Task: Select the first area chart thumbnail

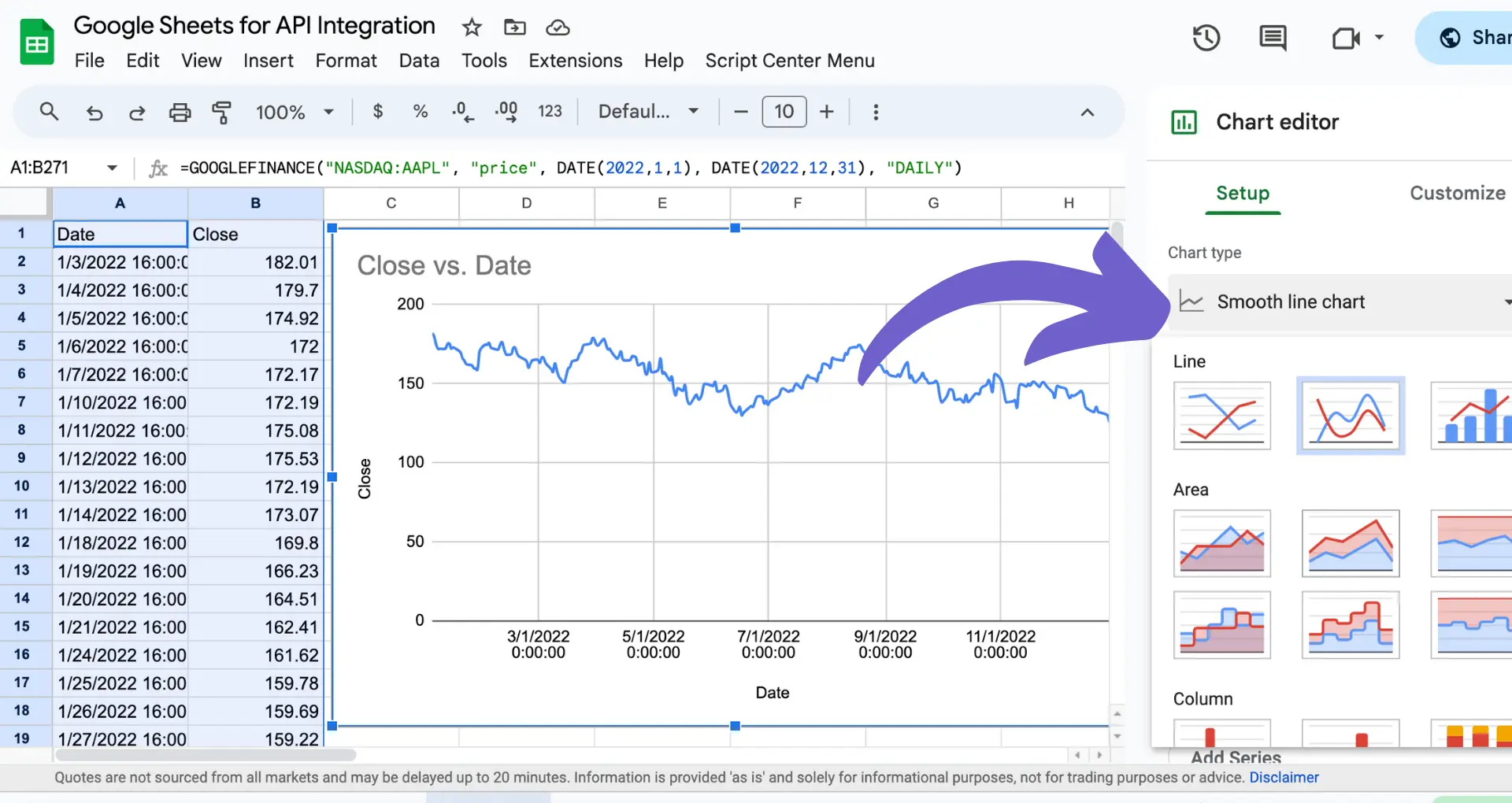Action: click(1221, 543)
